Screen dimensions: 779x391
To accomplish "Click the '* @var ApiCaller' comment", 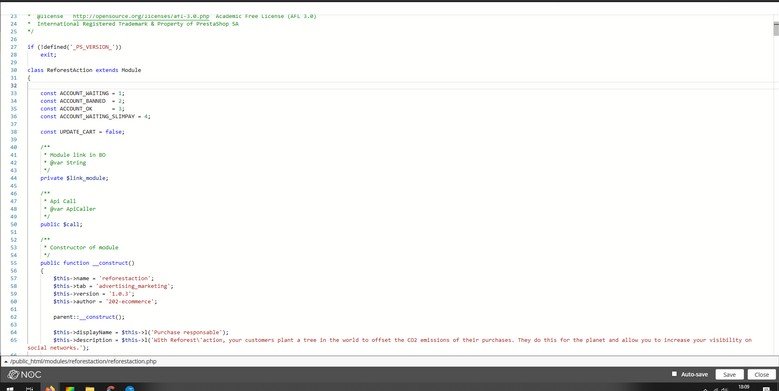I will 70,209.
